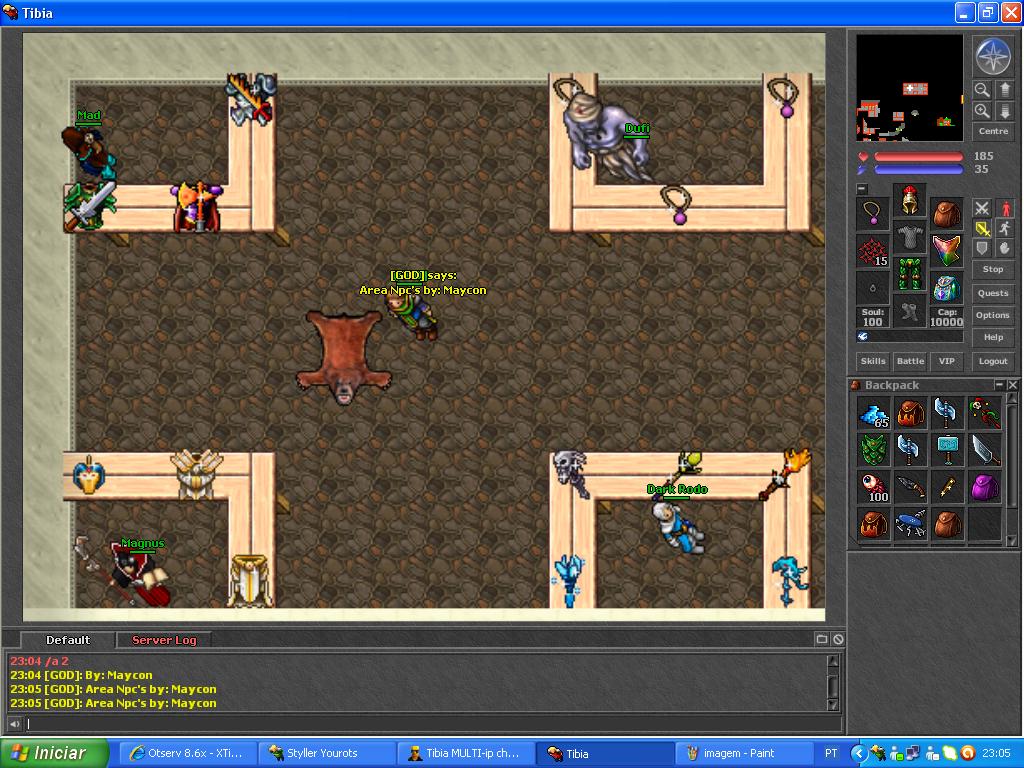The height and width of the screenshot is (768, 1024).
Task: Open the Windows Iniciar start menu
Action: [54, 753]
